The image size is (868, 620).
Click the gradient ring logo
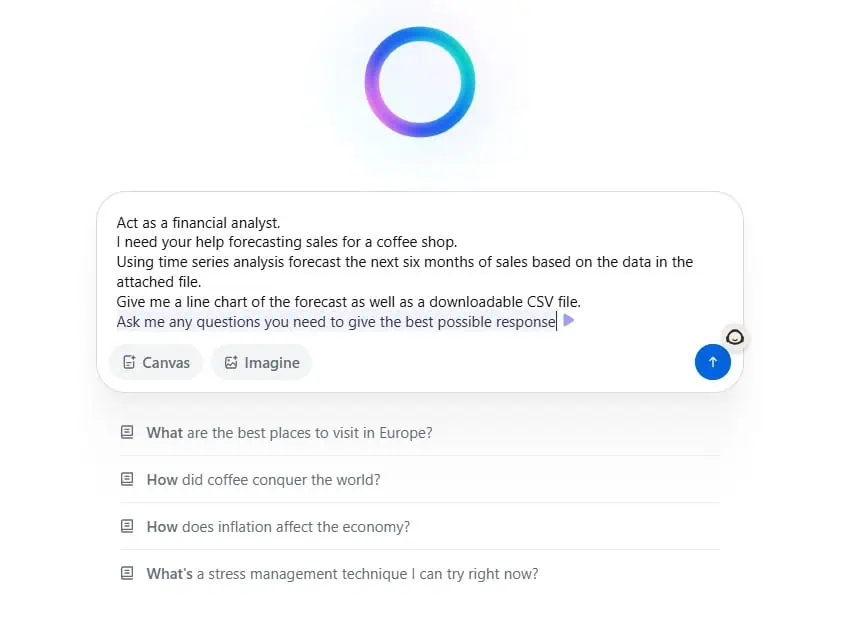420,82
